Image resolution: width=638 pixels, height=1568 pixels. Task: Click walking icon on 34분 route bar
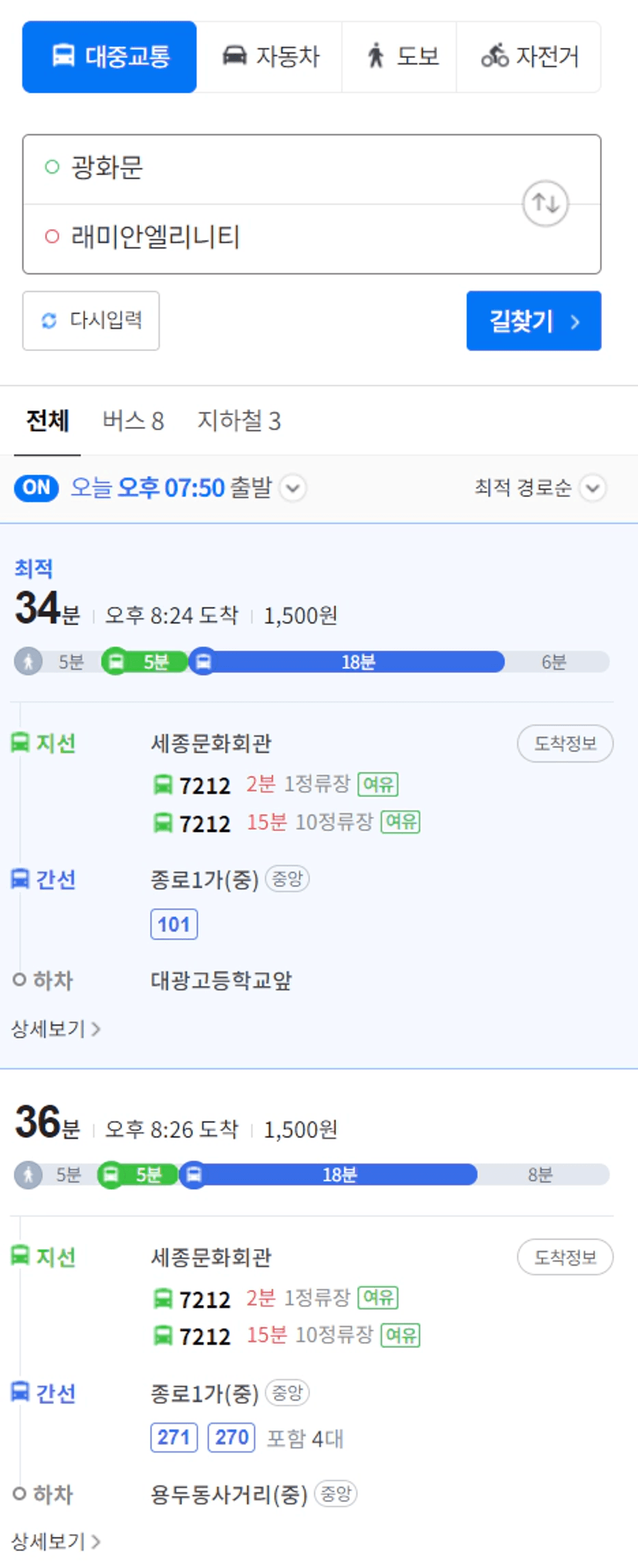tap(29, 661)
